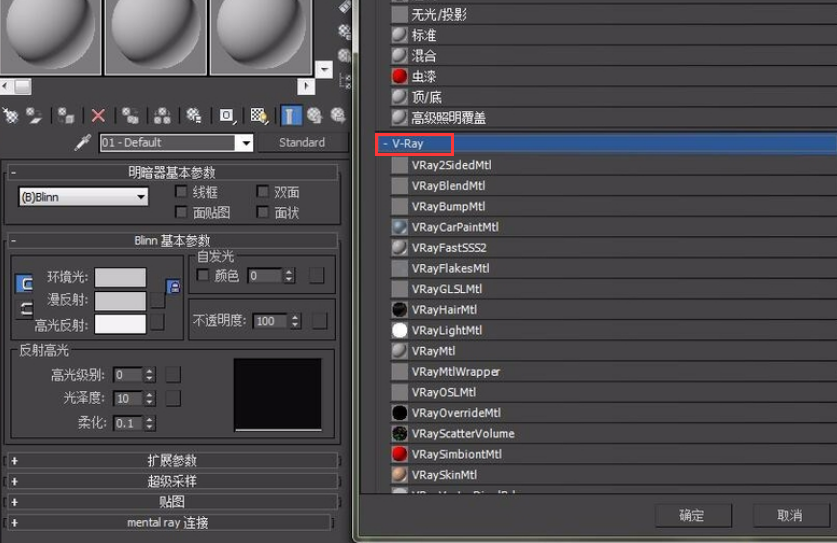Click the Put to Library icon
This screenshot has width=837, height=543.
point(194,115)
